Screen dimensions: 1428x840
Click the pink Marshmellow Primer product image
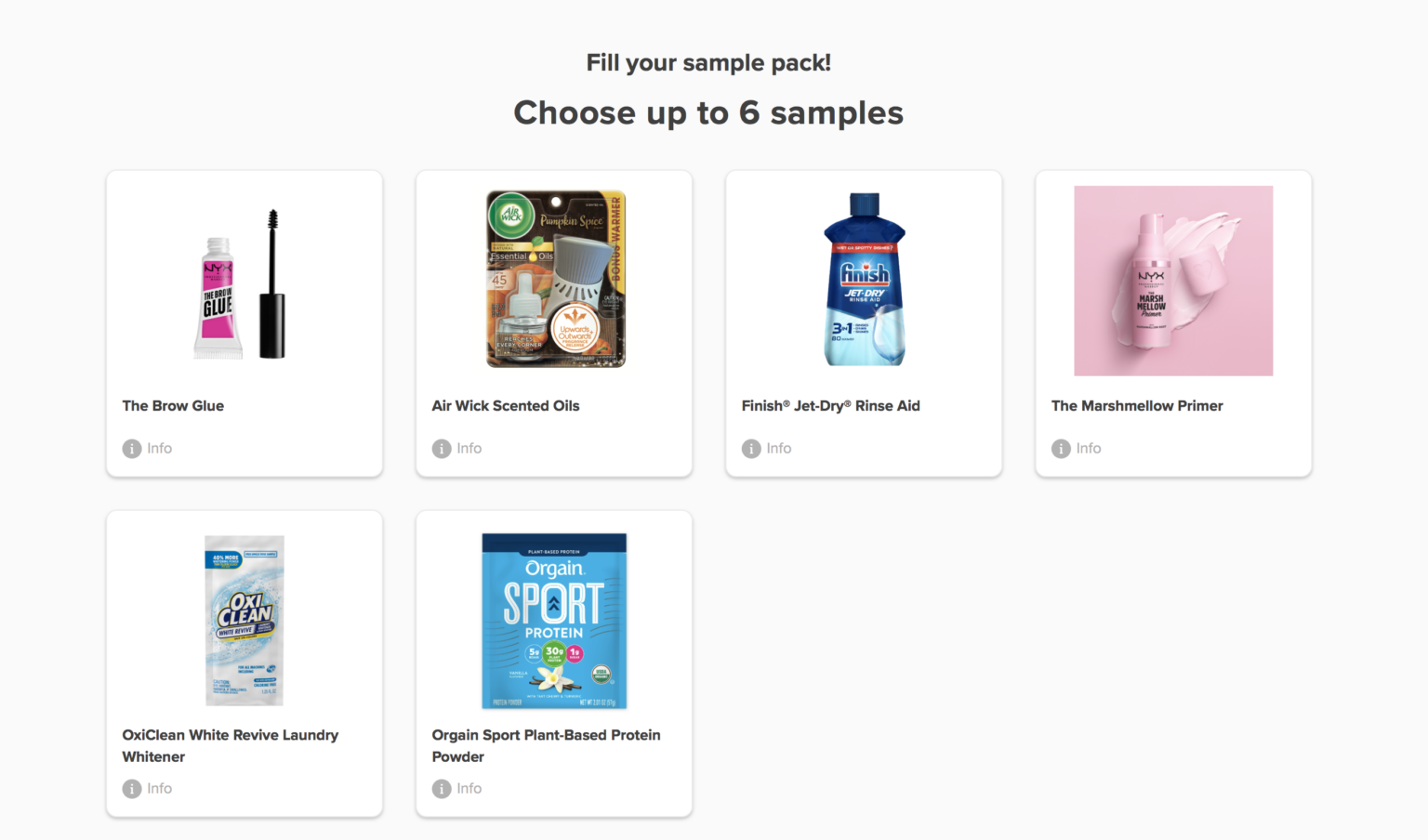pos(1172,281)
